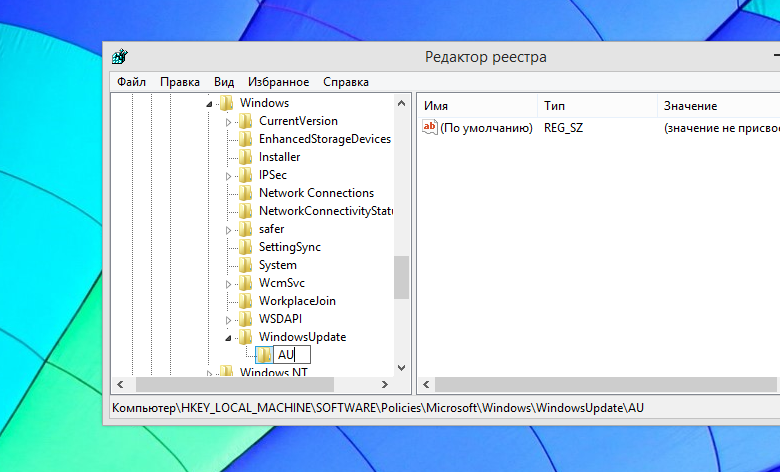
Task: Select the WSDAPI key
Action: (280, 319)
